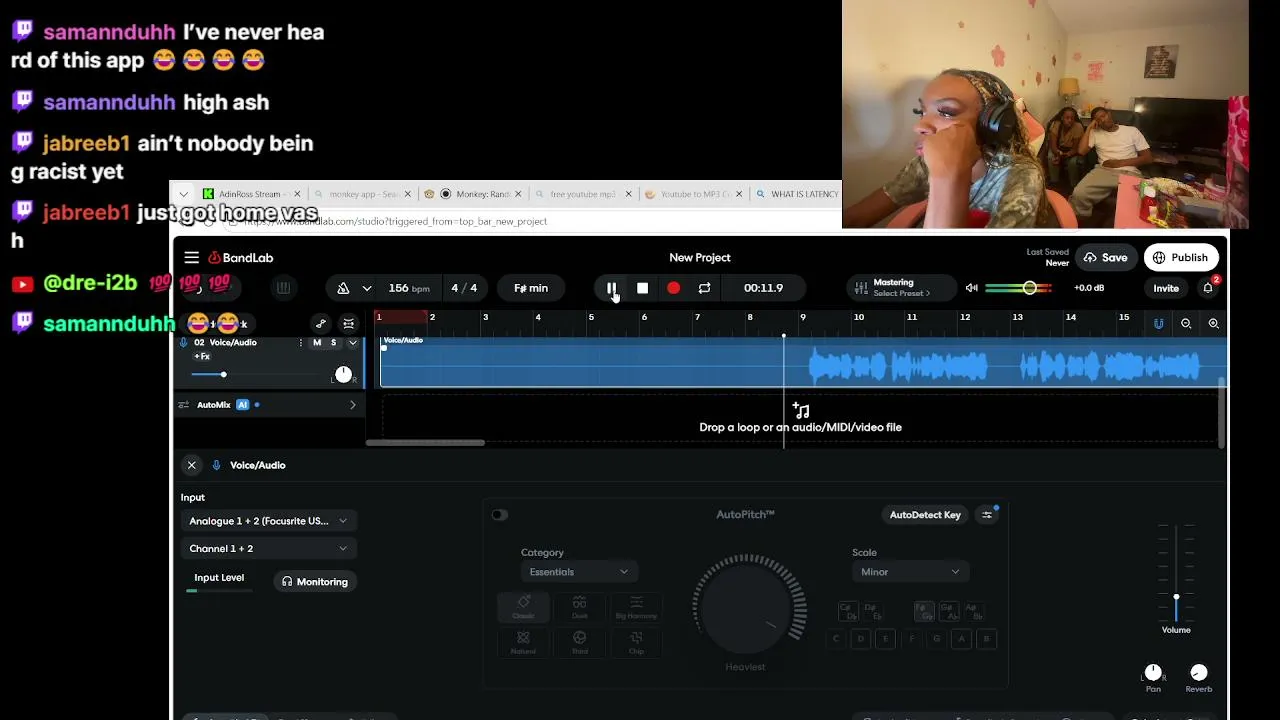Viewport: 1280px width, 720px height.
Task: Zoom out the timeline
Action: [1186, 324]
